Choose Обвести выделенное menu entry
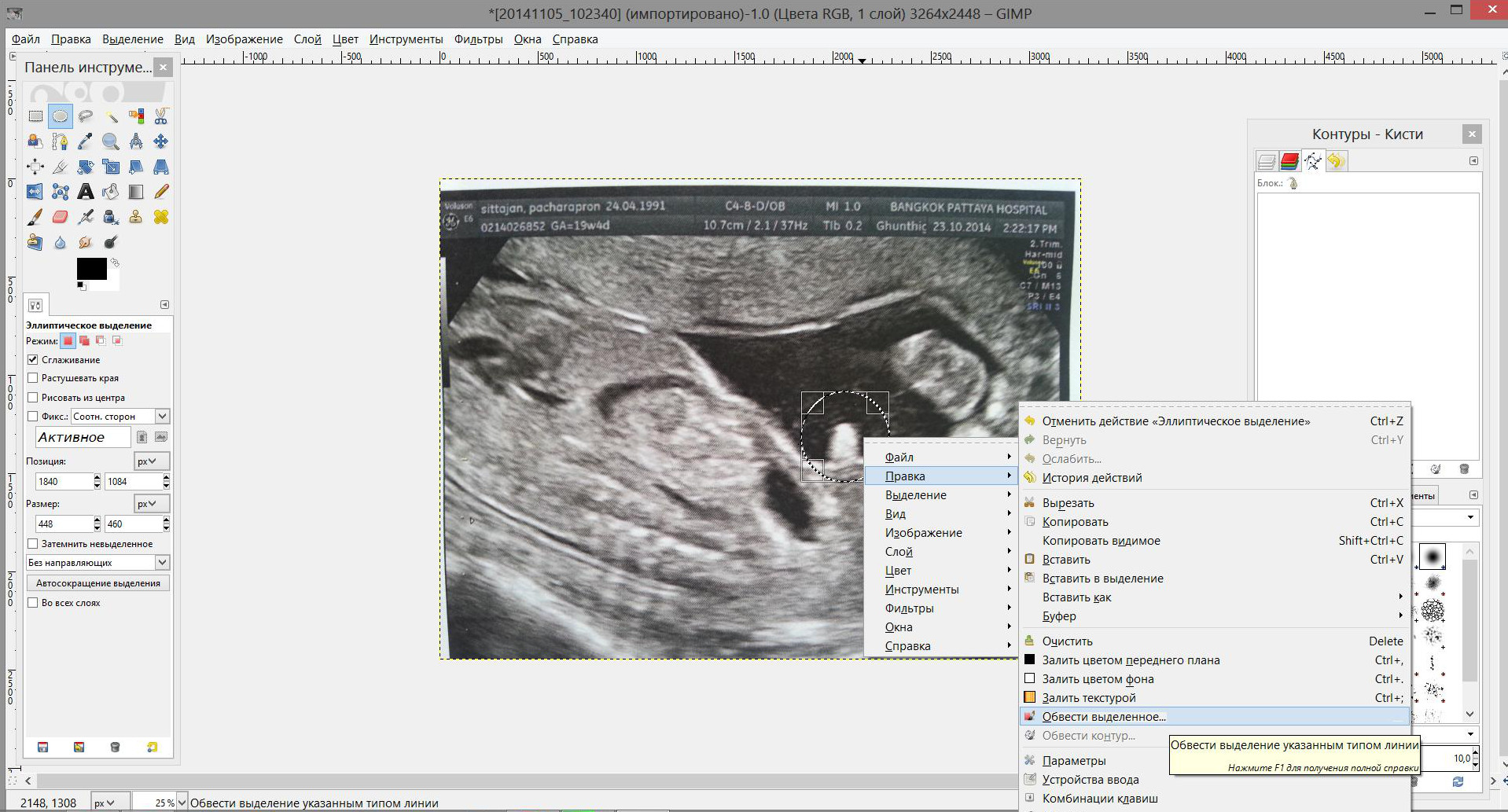1508x812 pixels. (1103, 717)
